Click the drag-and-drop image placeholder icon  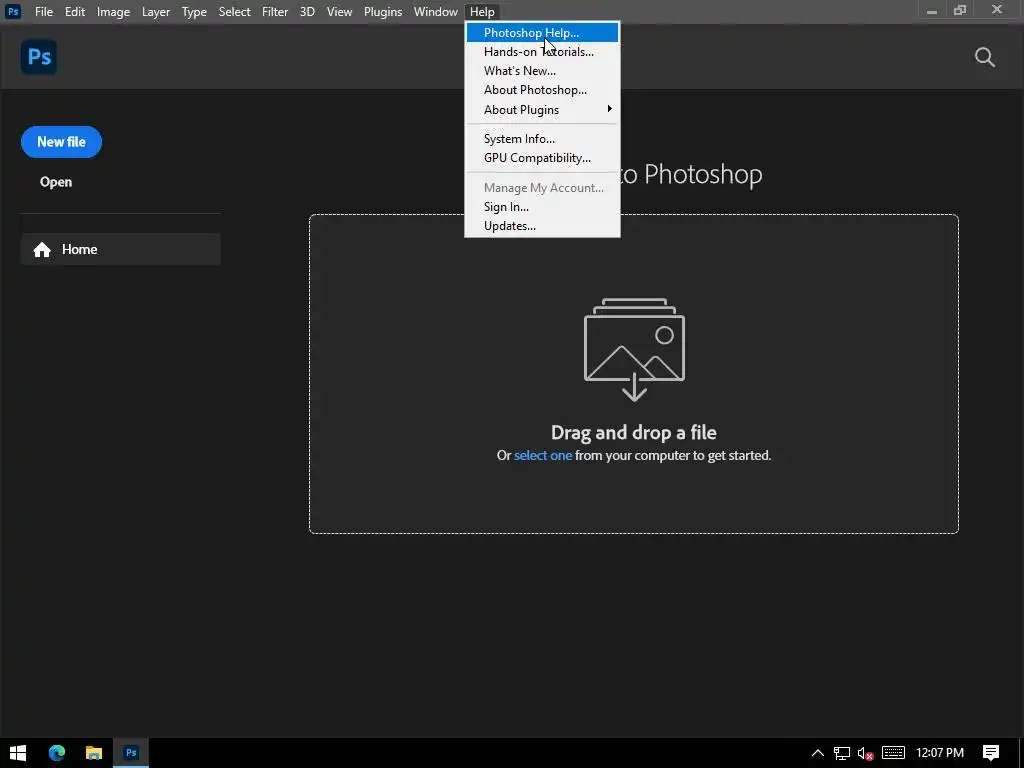[634, 349]
